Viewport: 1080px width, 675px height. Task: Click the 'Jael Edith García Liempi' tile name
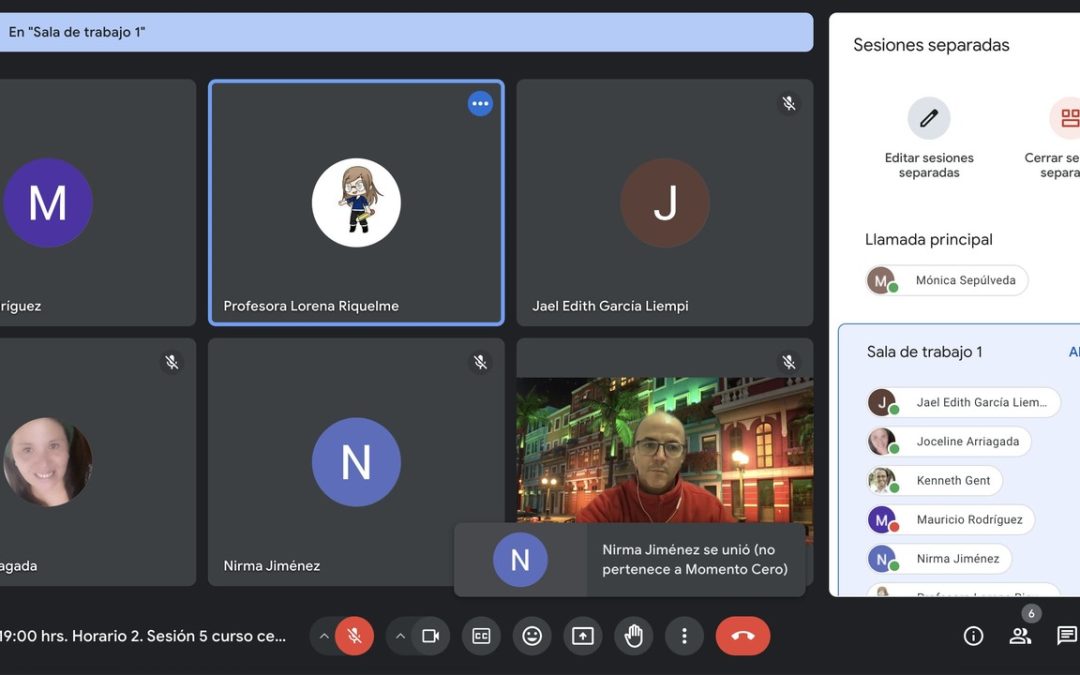pos(610,306)
